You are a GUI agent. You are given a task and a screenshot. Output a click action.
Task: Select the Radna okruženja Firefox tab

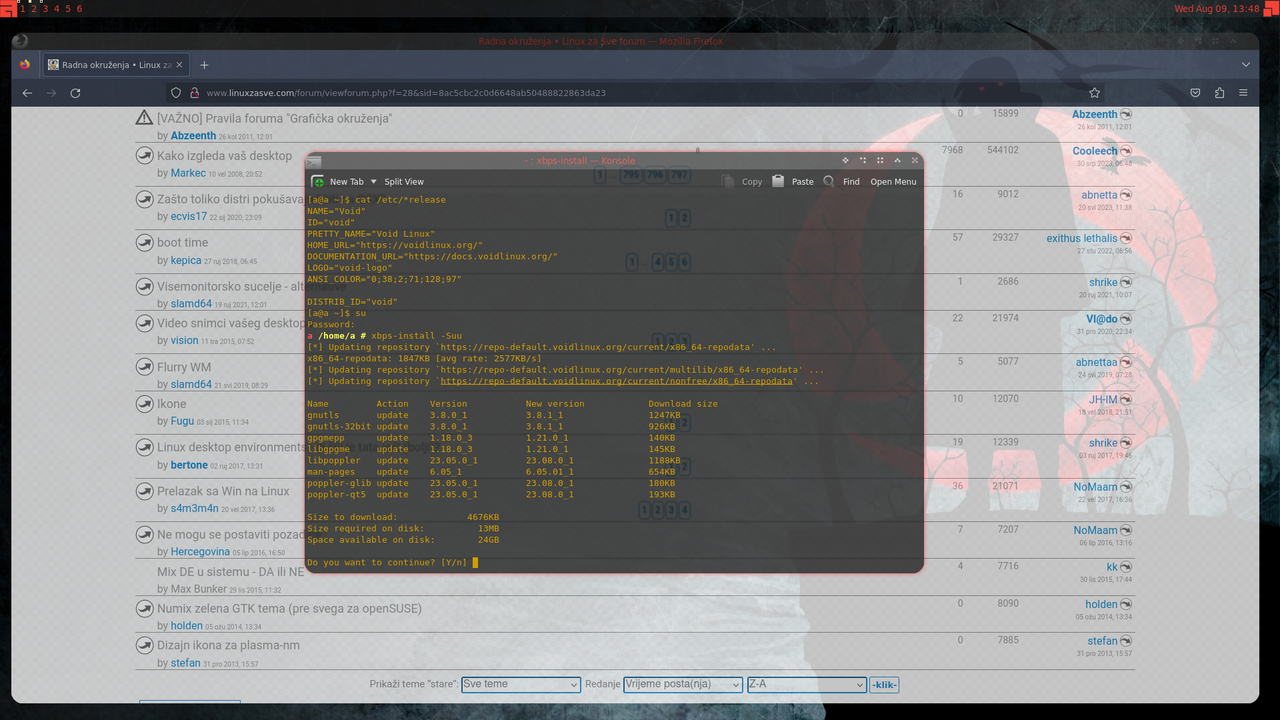pyautogui.click(x=115, y=65)
